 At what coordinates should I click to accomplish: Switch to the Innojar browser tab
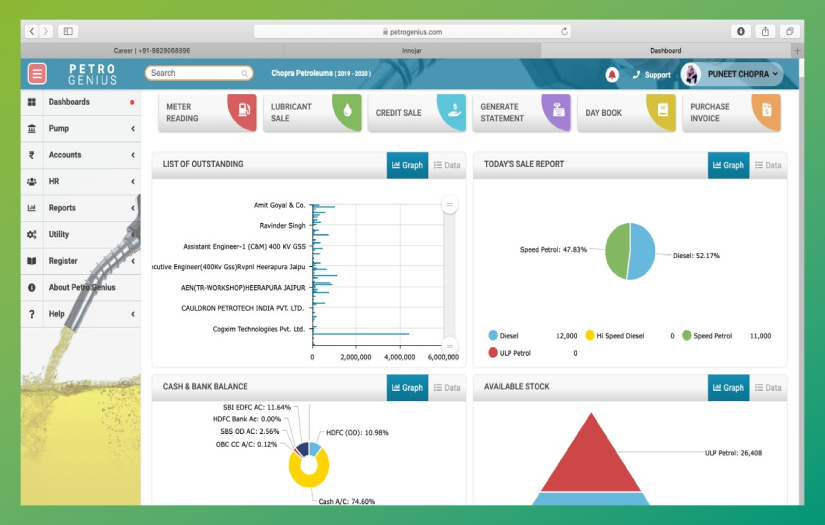pyautogui.click(x=412, y=51)
